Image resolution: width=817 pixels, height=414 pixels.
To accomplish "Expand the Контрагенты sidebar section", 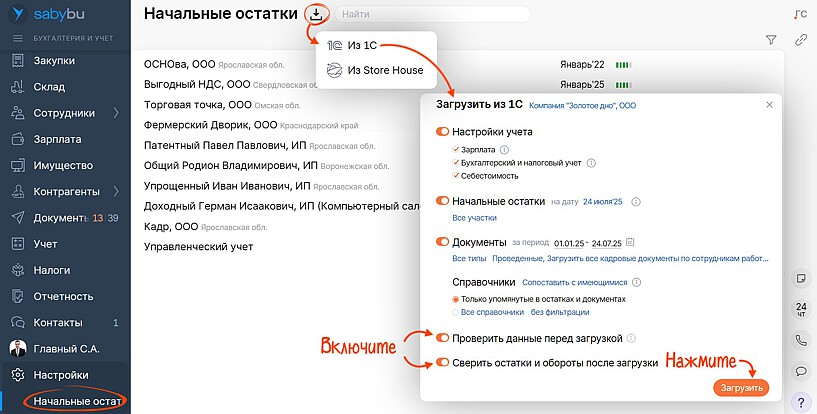I will [116, 190].
